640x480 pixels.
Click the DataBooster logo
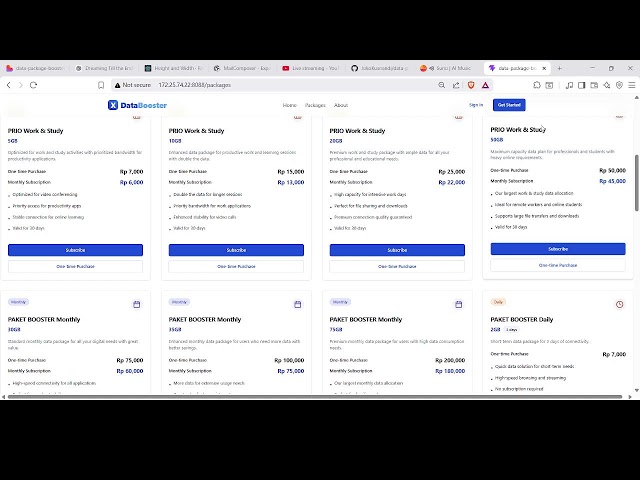click(137, 105)
